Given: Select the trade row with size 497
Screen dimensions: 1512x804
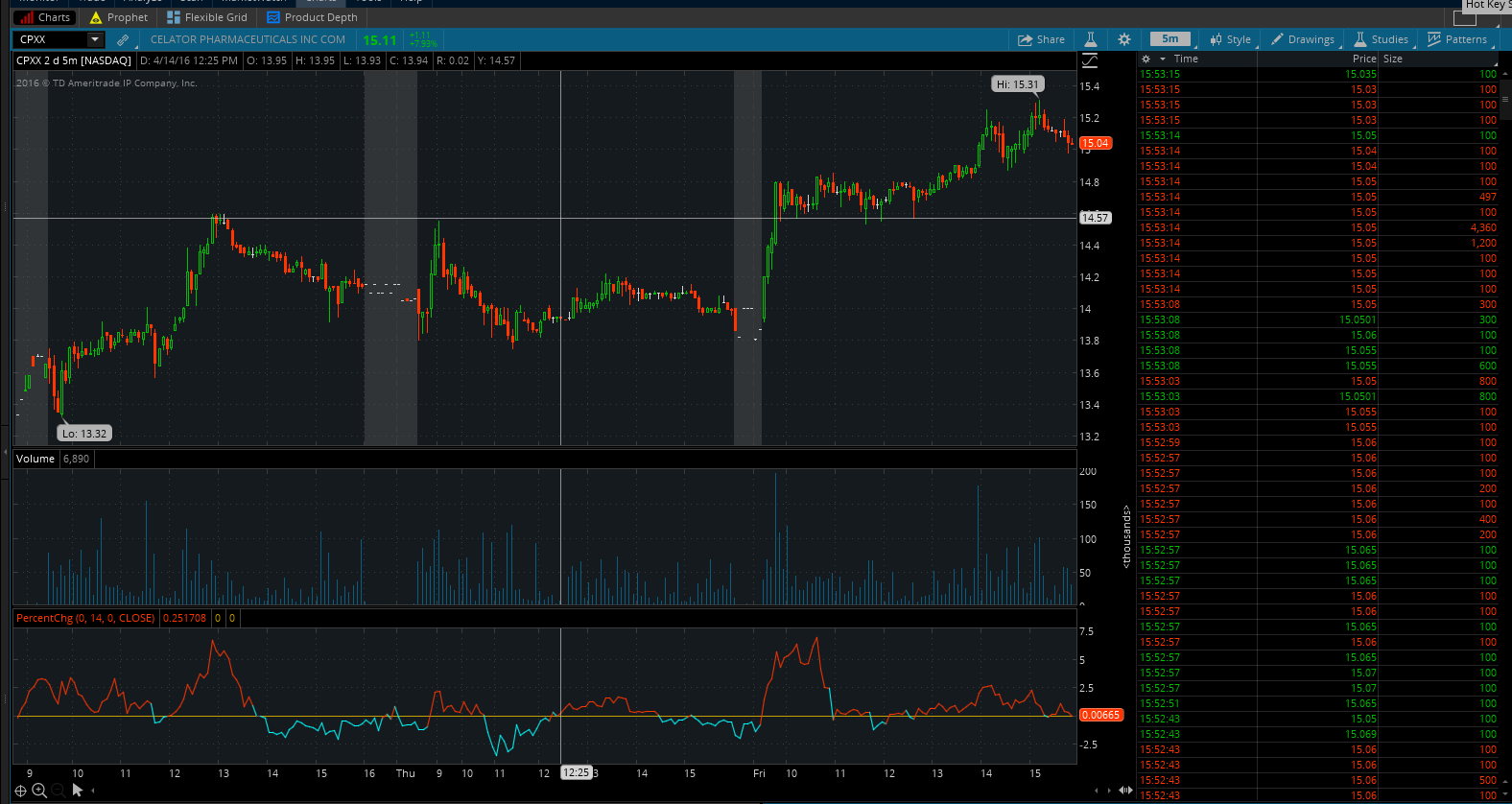Looking at the screenshot, I should [1318, 197].
